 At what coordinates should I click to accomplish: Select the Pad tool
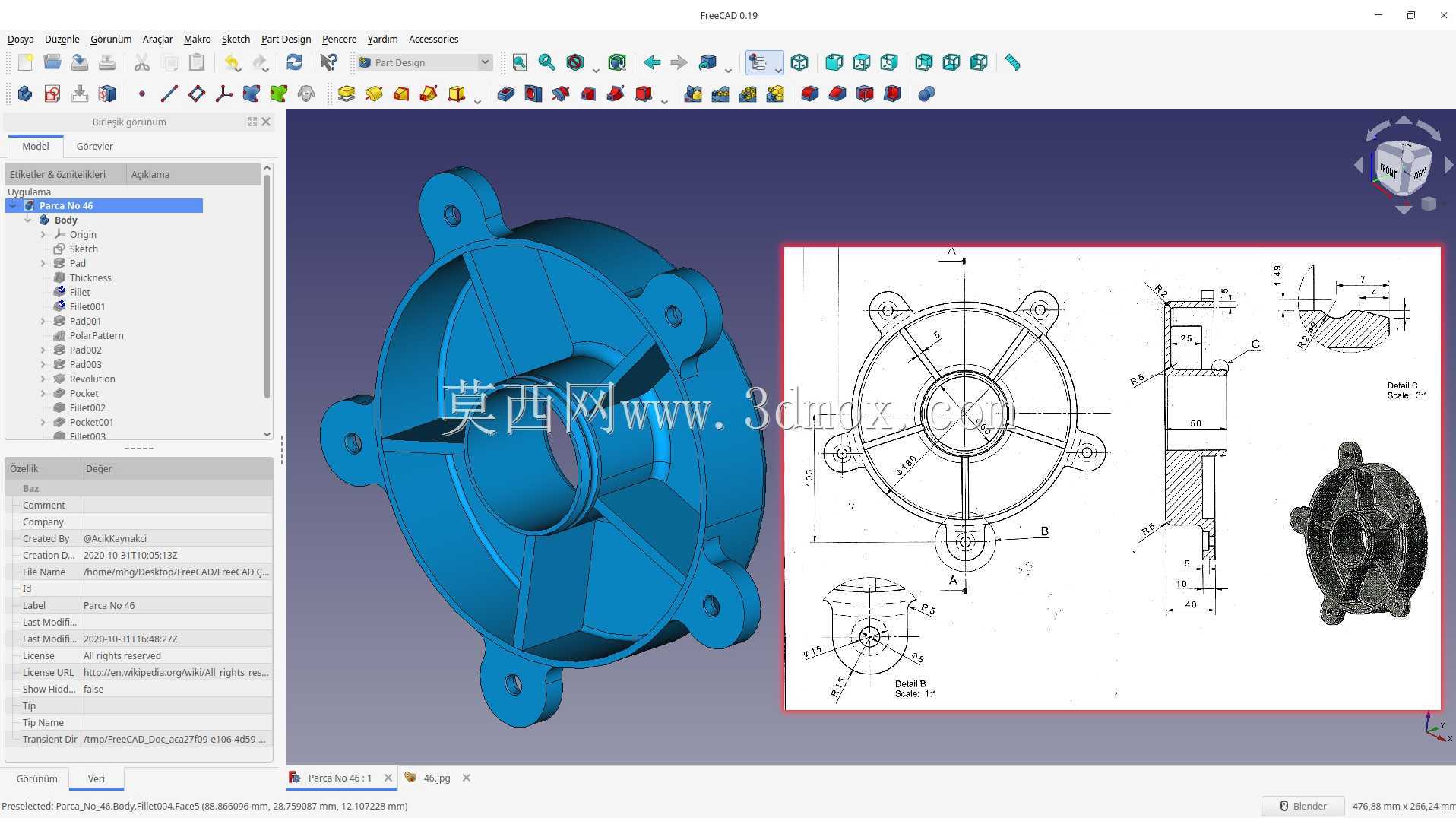pyautogui.click(x=347, y=94)
